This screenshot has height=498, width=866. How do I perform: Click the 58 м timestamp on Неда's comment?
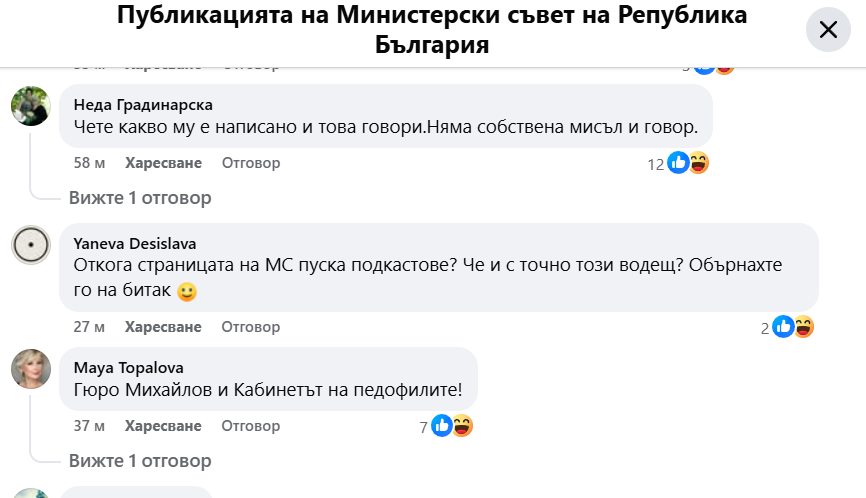[90, 163]
